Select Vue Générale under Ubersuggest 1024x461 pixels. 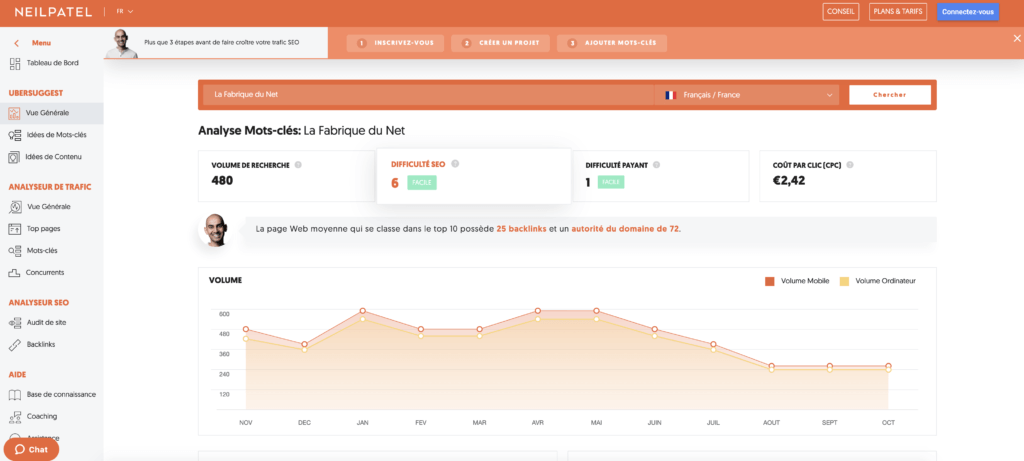[x=47, y=113]
